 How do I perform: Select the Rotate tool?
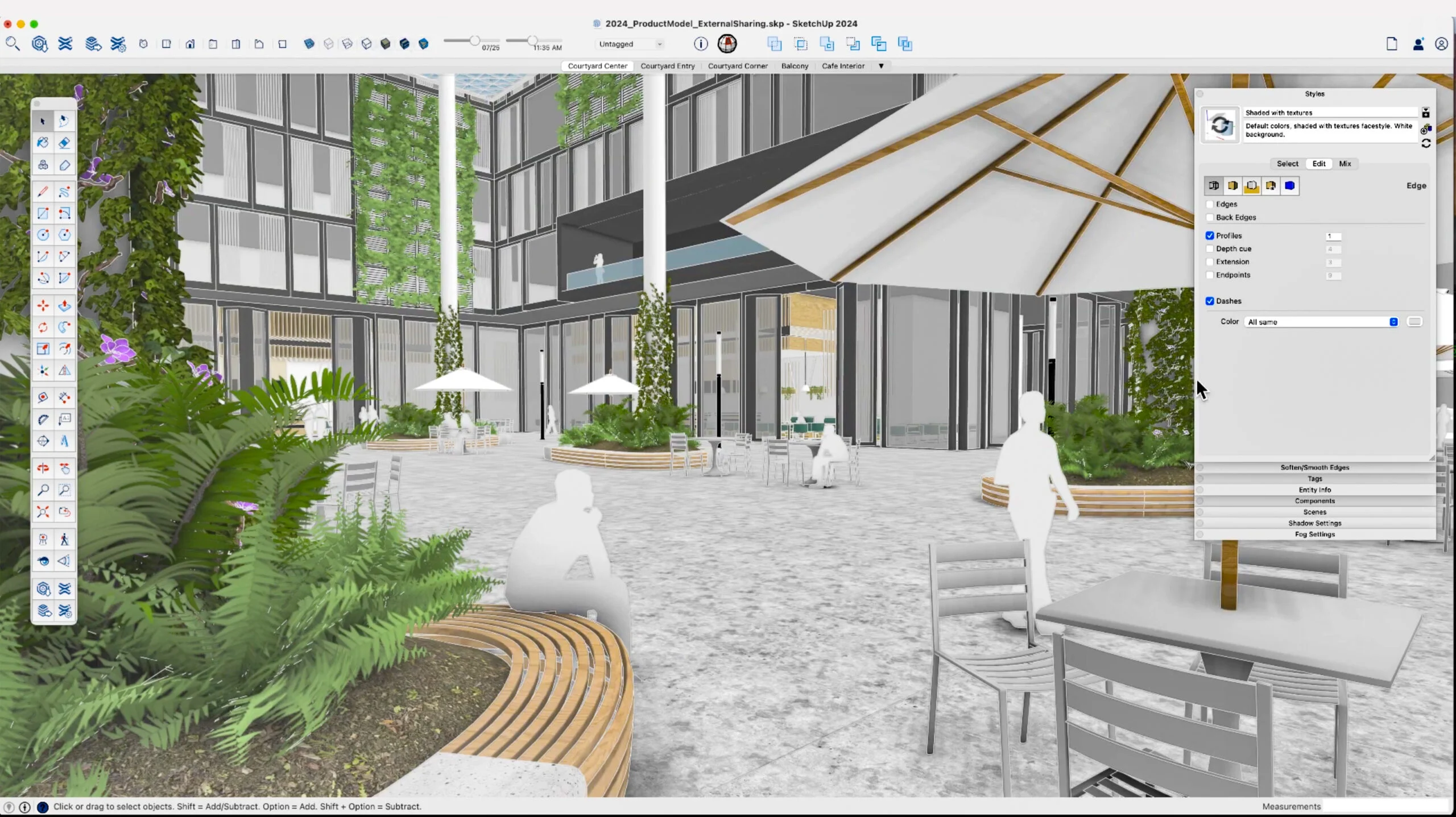[x=43, y=327]
